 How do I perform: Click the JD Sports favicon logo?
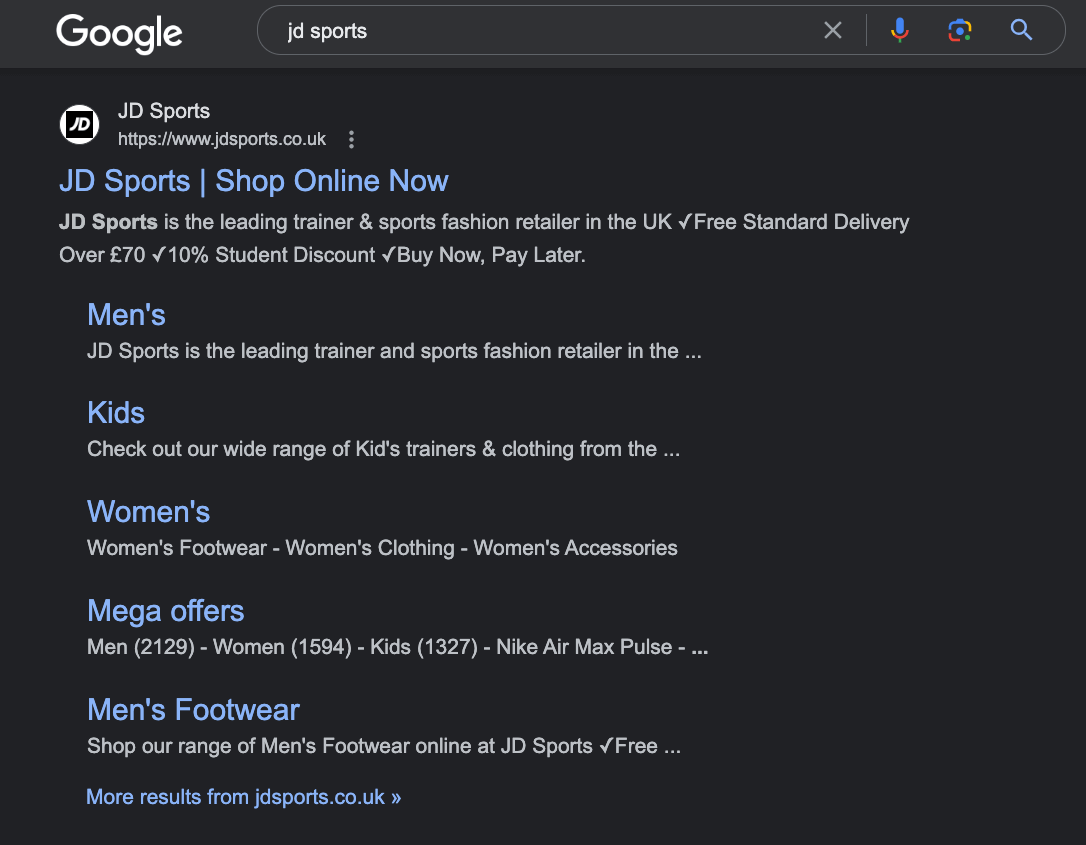[x=79, y=124]
